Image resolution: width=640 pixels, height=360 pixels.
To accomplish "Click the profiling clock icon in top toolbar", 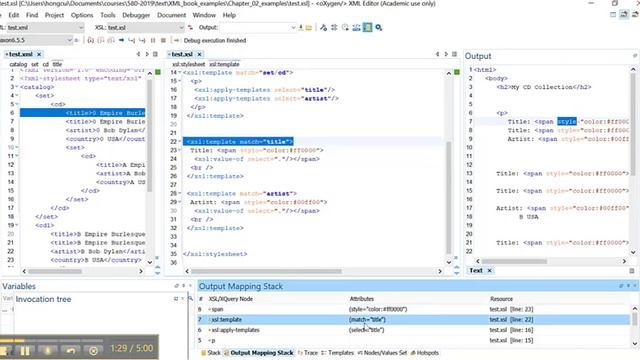I will coord(345,27).
